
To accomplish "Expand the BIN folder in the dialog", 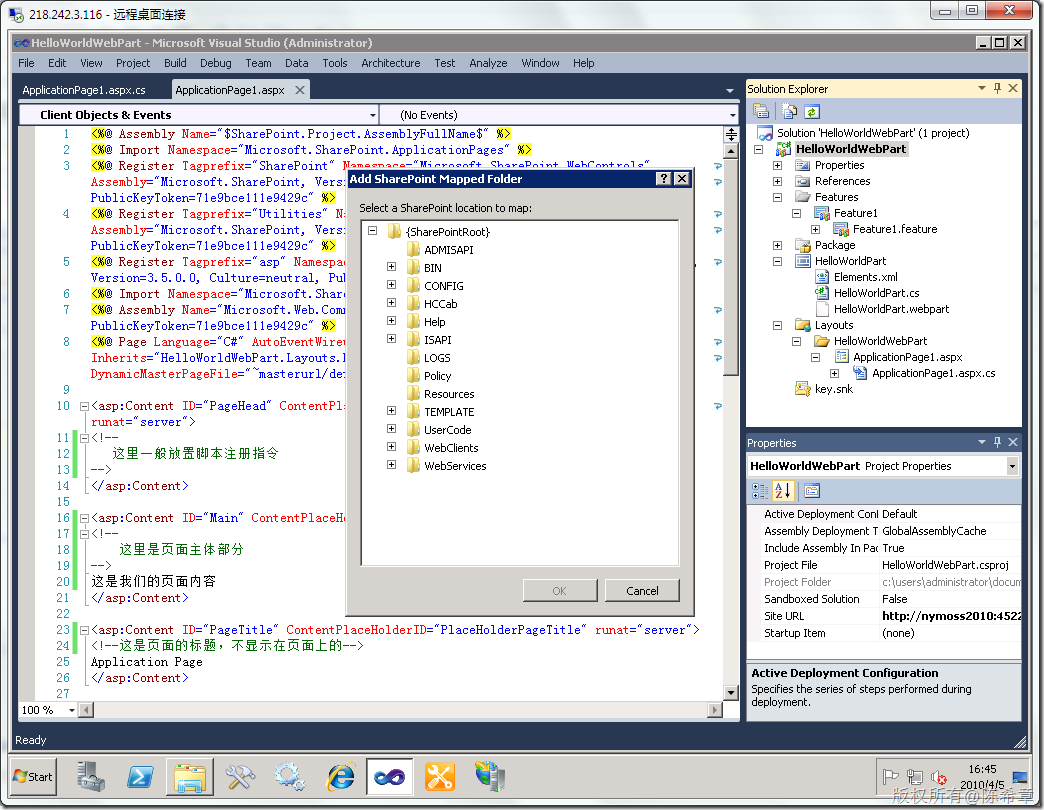I will click(x=392, y=266).
